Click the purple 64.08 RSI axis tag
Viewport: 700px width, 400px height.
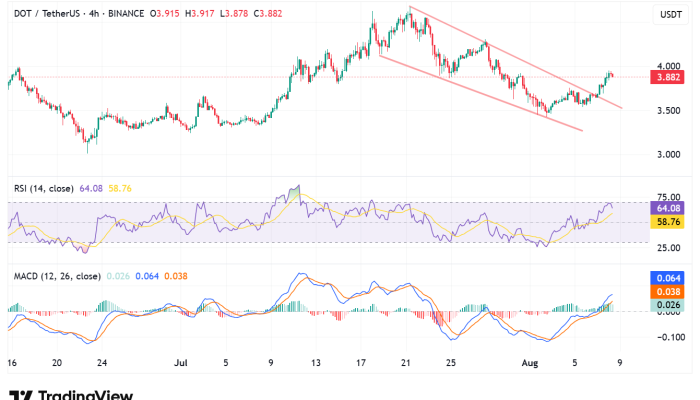667,208
